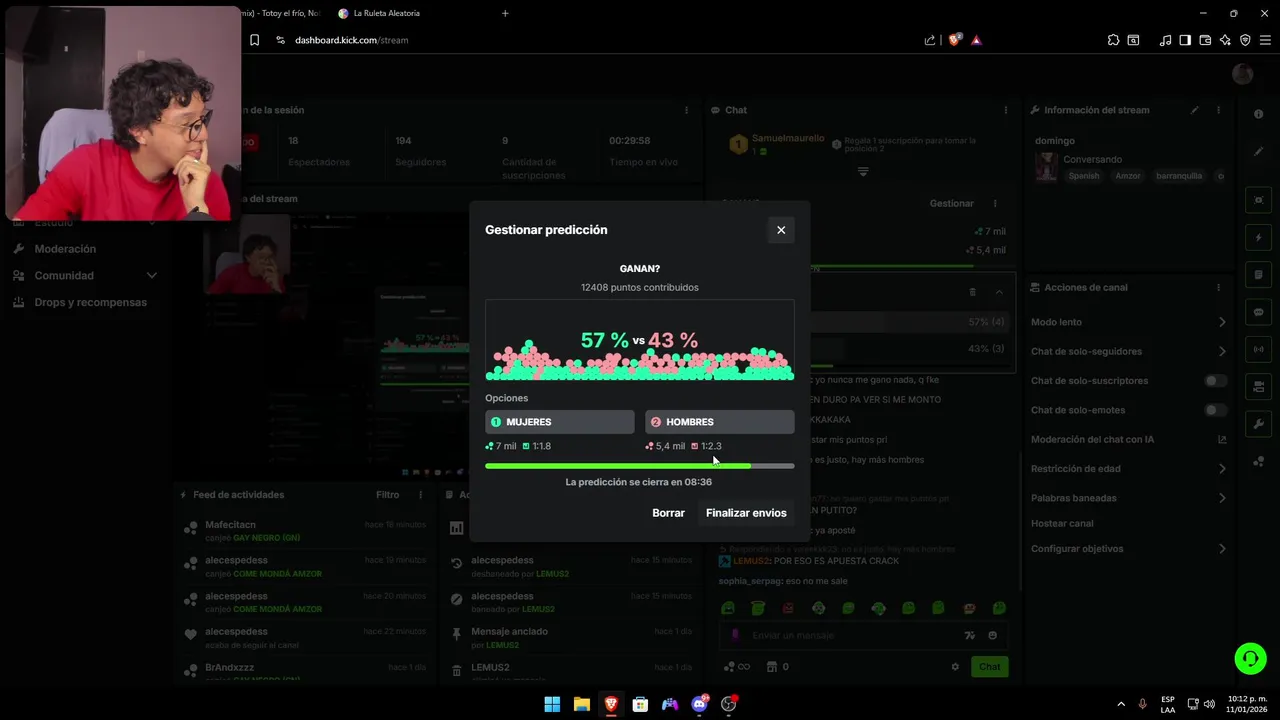This screenshot has height=720, width=1280.
Task: Click the 57% poll result bar
Action: tap(910, 322)
